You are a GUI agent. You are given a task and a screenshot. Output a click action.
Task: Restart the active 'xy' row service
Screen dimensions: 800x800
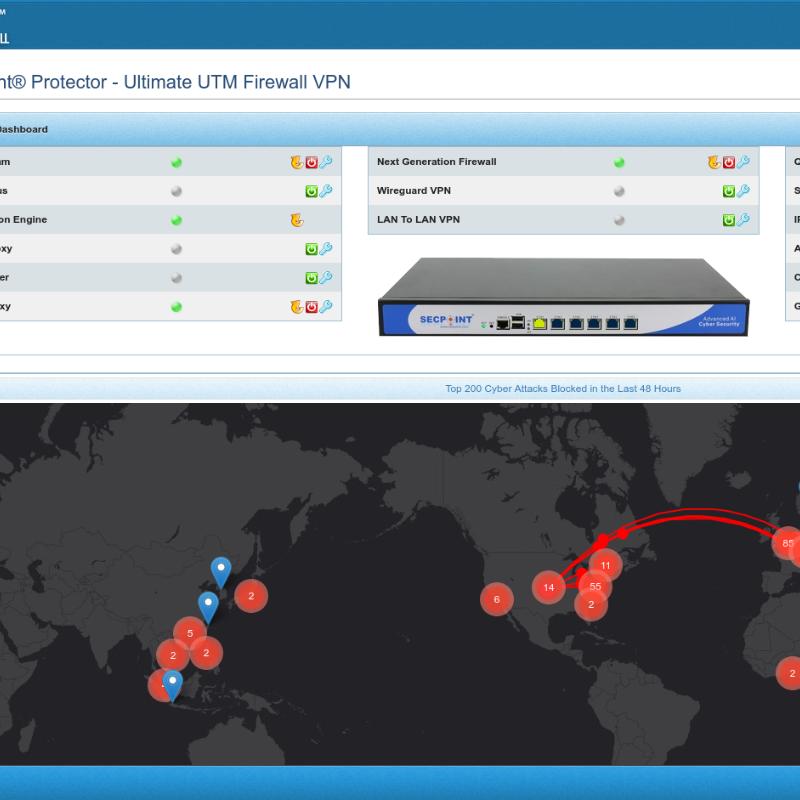[297, 307]
